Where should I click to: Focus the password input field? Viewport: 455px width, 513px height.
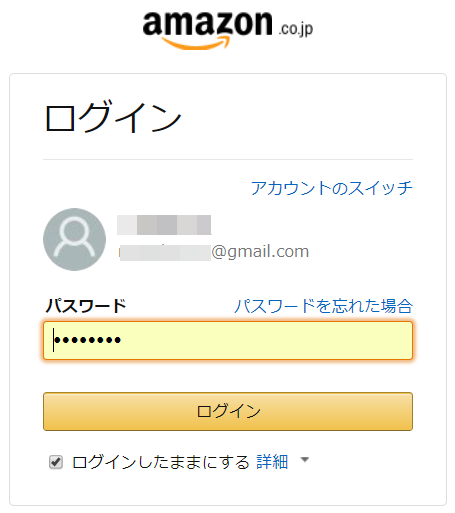coord(228,340)
